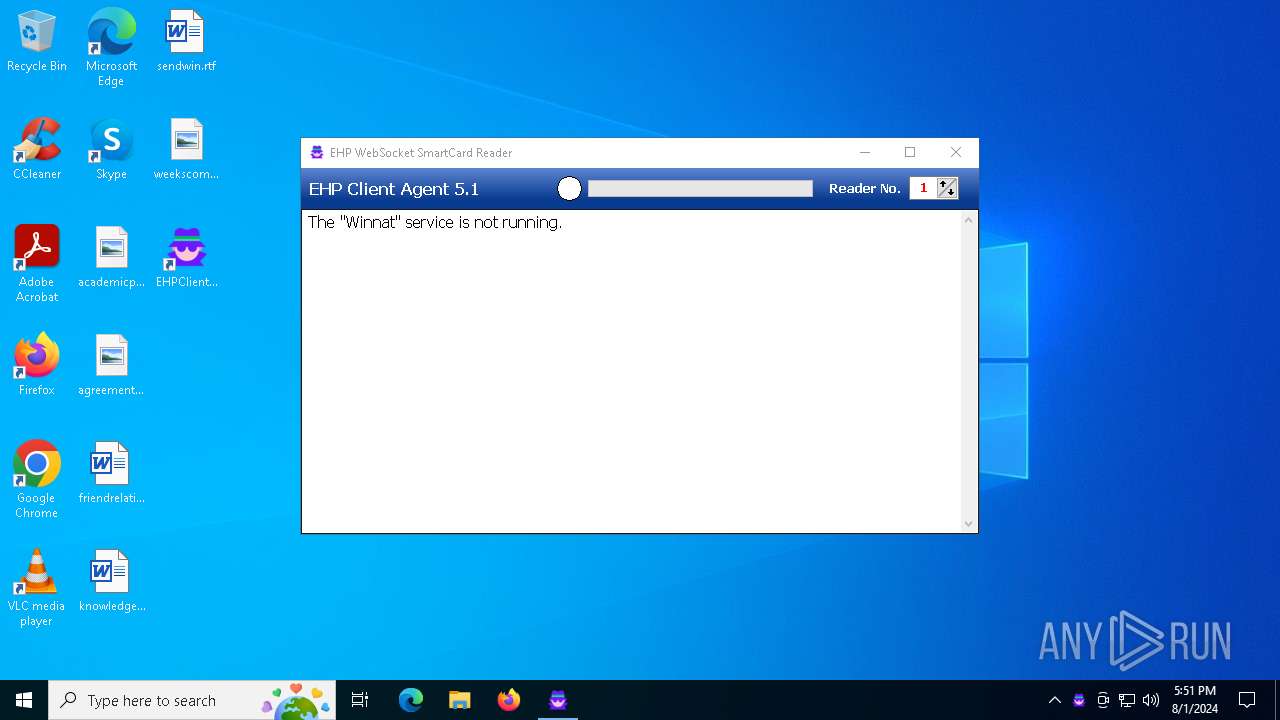Screen dimensions: 1280x720
Task: Close the EHP WebSocket SmartCard Reader window
Action: (956, 153)
